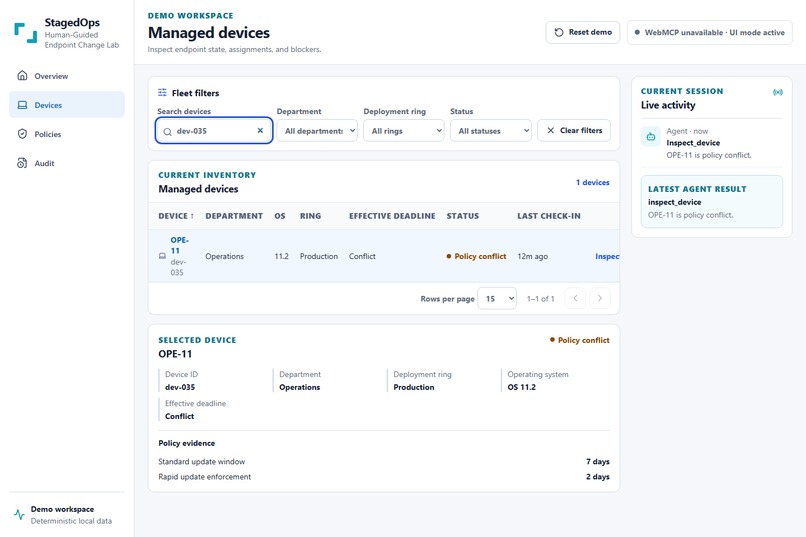Click the StagedOps logo icon

[x=25, y=33]
